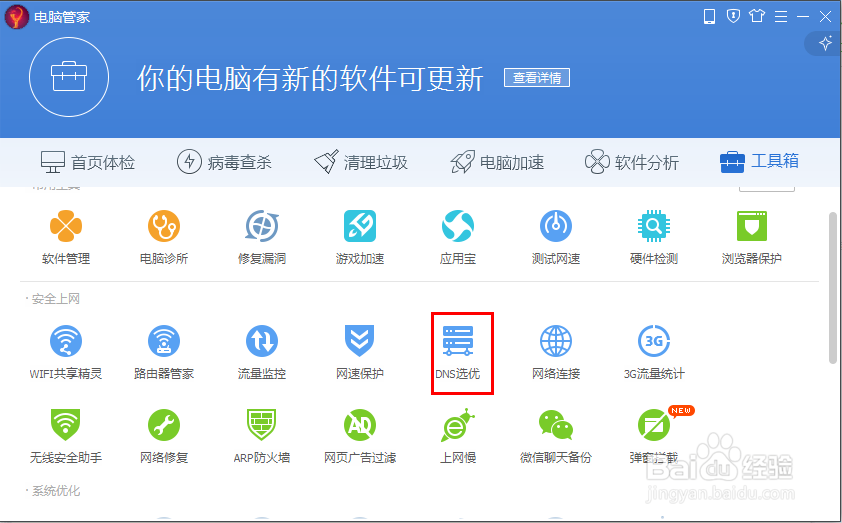Open 网速保护 speed protection
This screenshot has height=523, width=842.
coord(360,352)
